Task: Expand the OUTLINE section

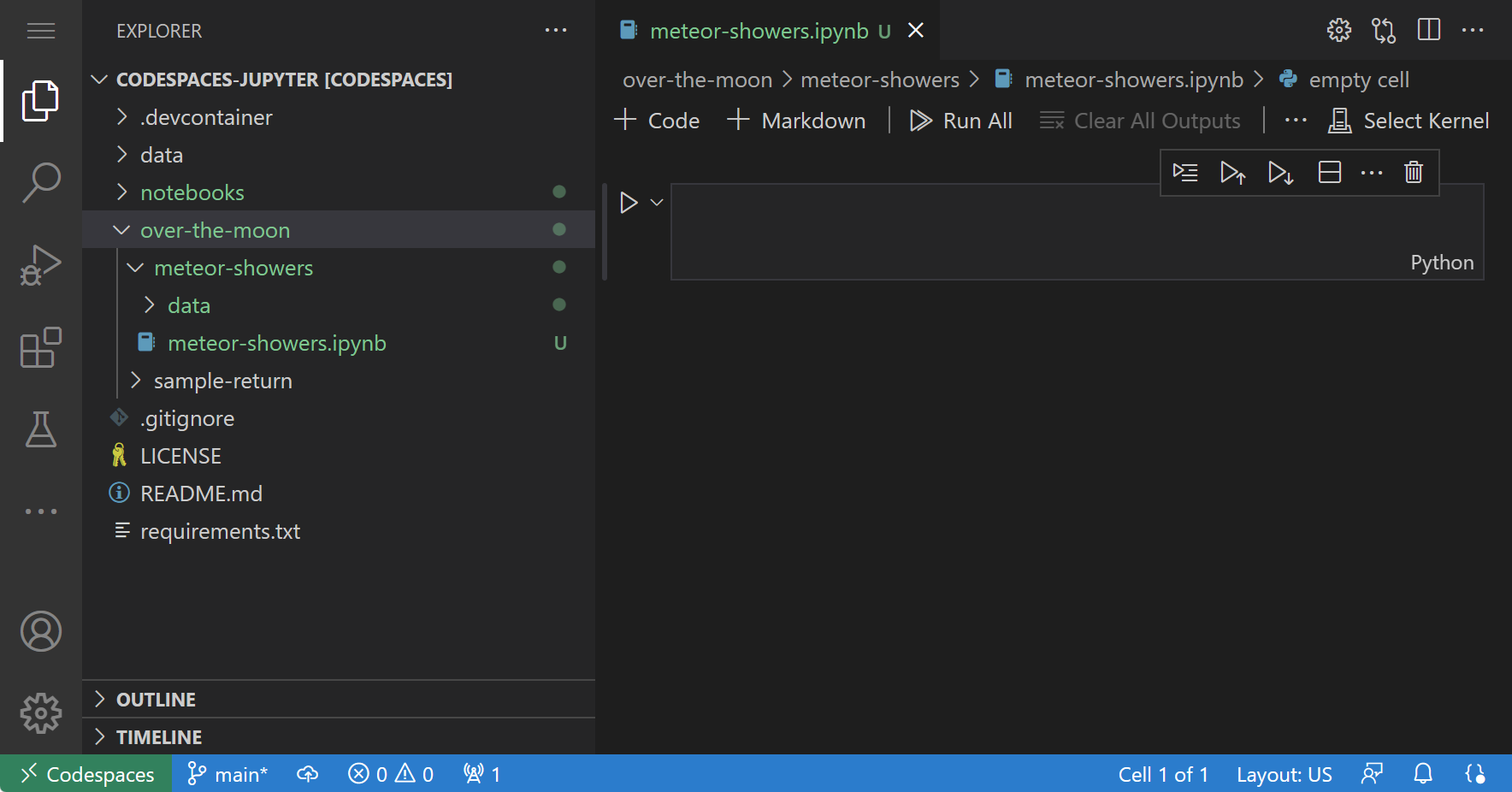Action: click(339, 700)
